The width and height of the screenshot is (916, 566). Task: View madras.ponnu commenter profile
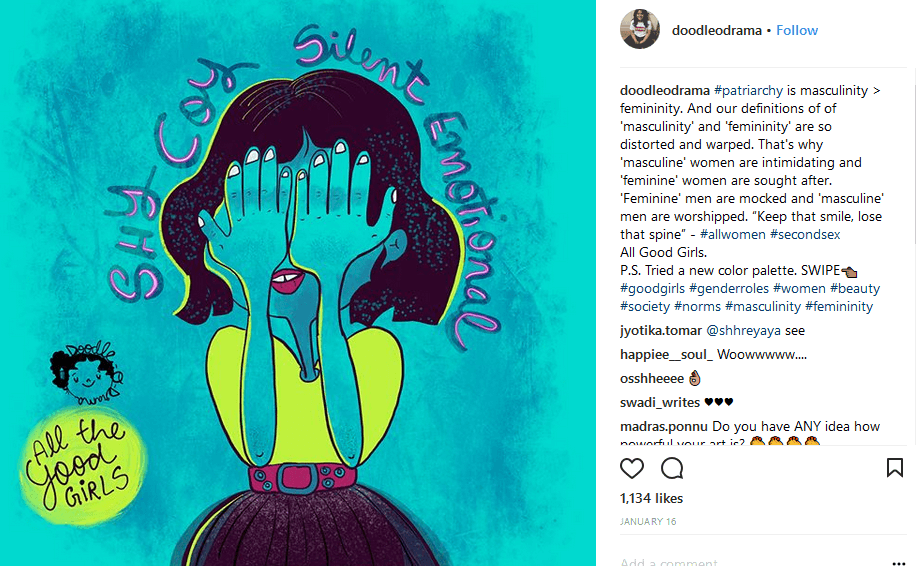coord(664,426)
